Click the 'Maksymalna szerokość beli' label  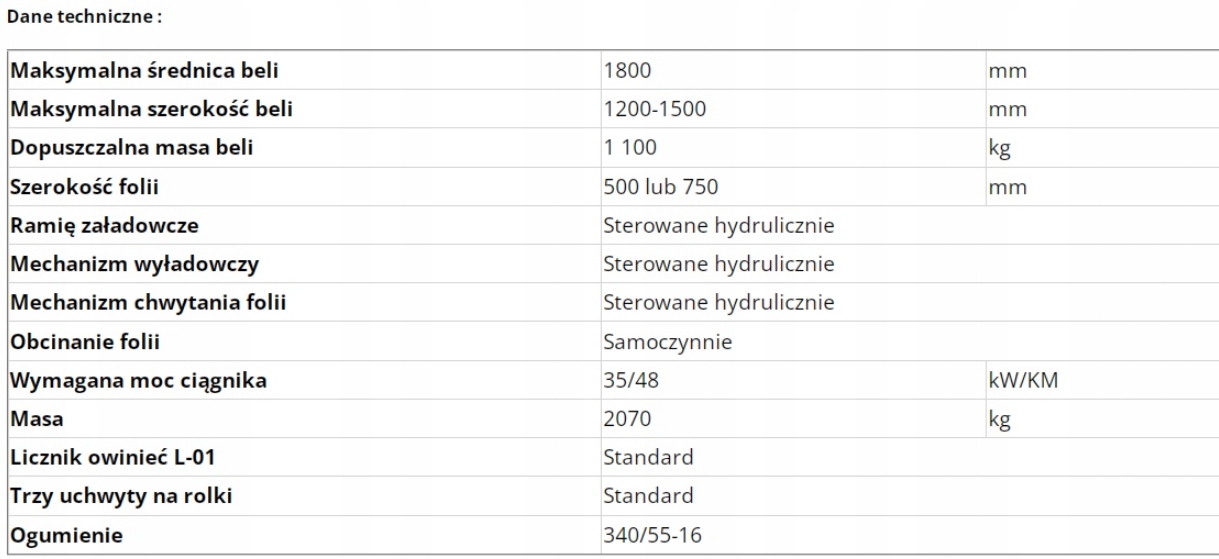[x=151, y=109]
